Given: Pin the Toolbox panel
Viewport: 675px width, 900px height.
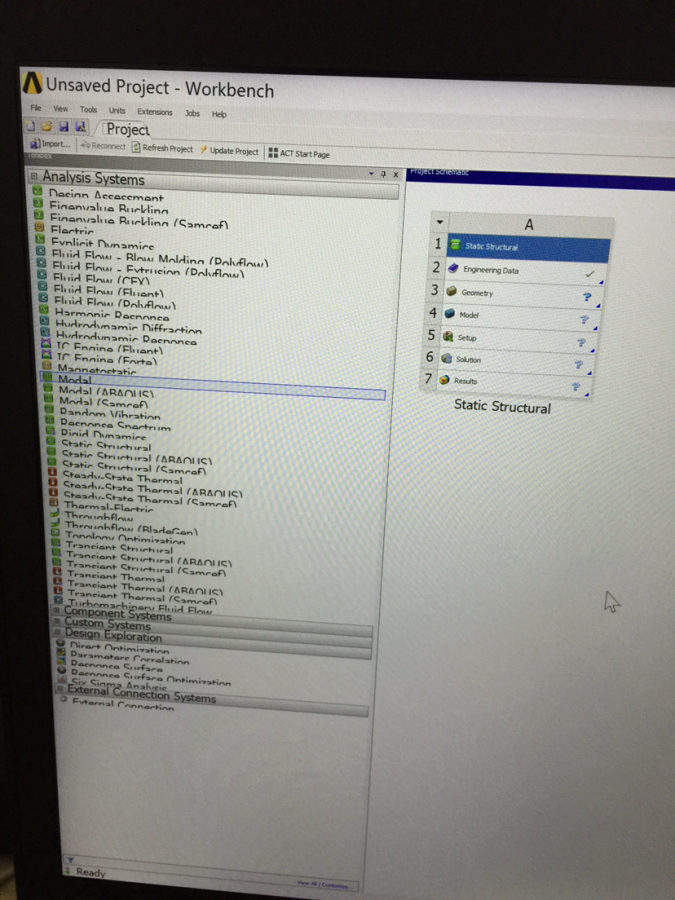Looking at the screenshot, I should click(x=383, y=174).
